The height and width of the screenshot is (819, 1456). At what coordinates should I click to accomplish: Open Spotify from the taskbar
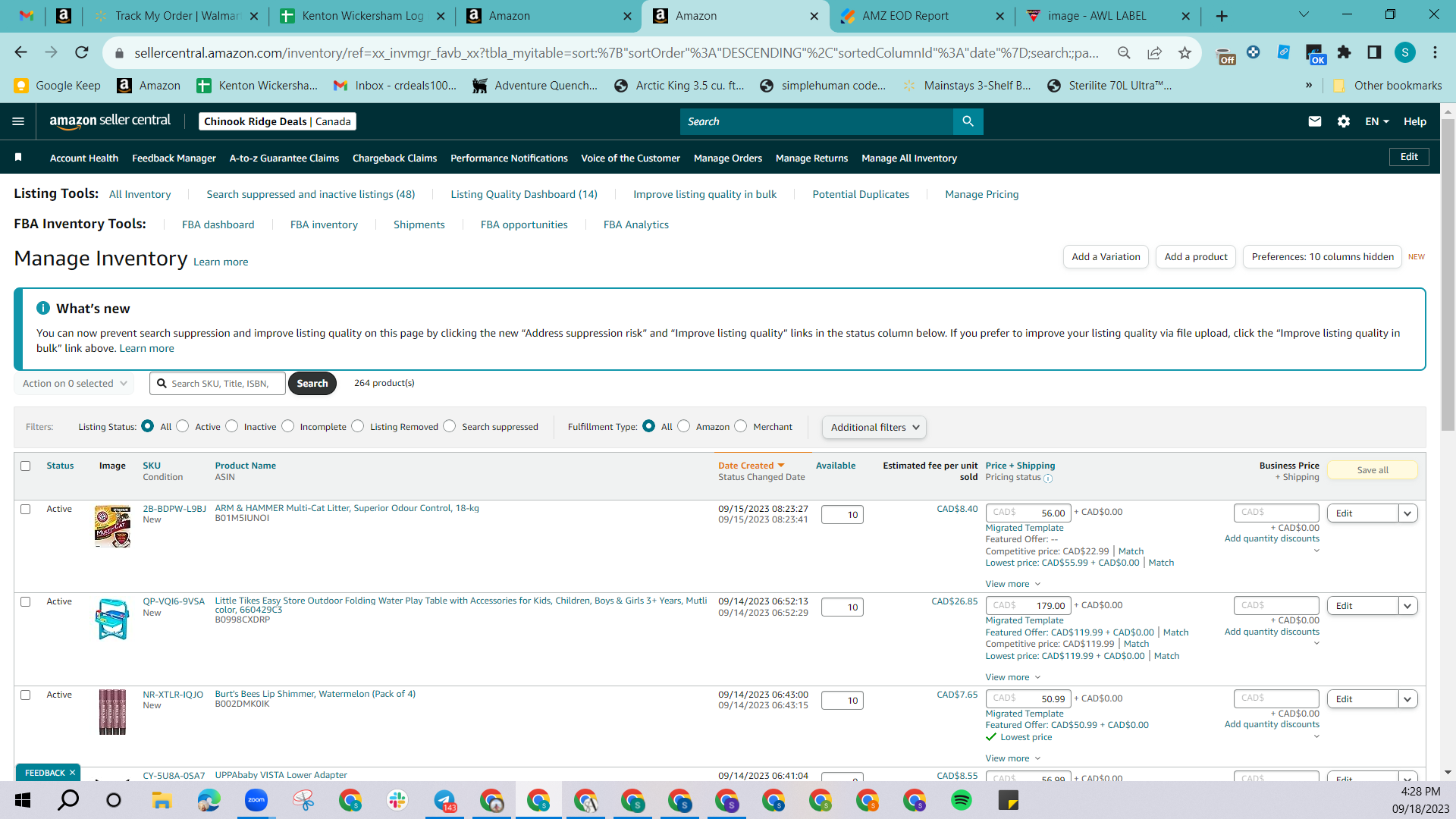coord(962,800)
